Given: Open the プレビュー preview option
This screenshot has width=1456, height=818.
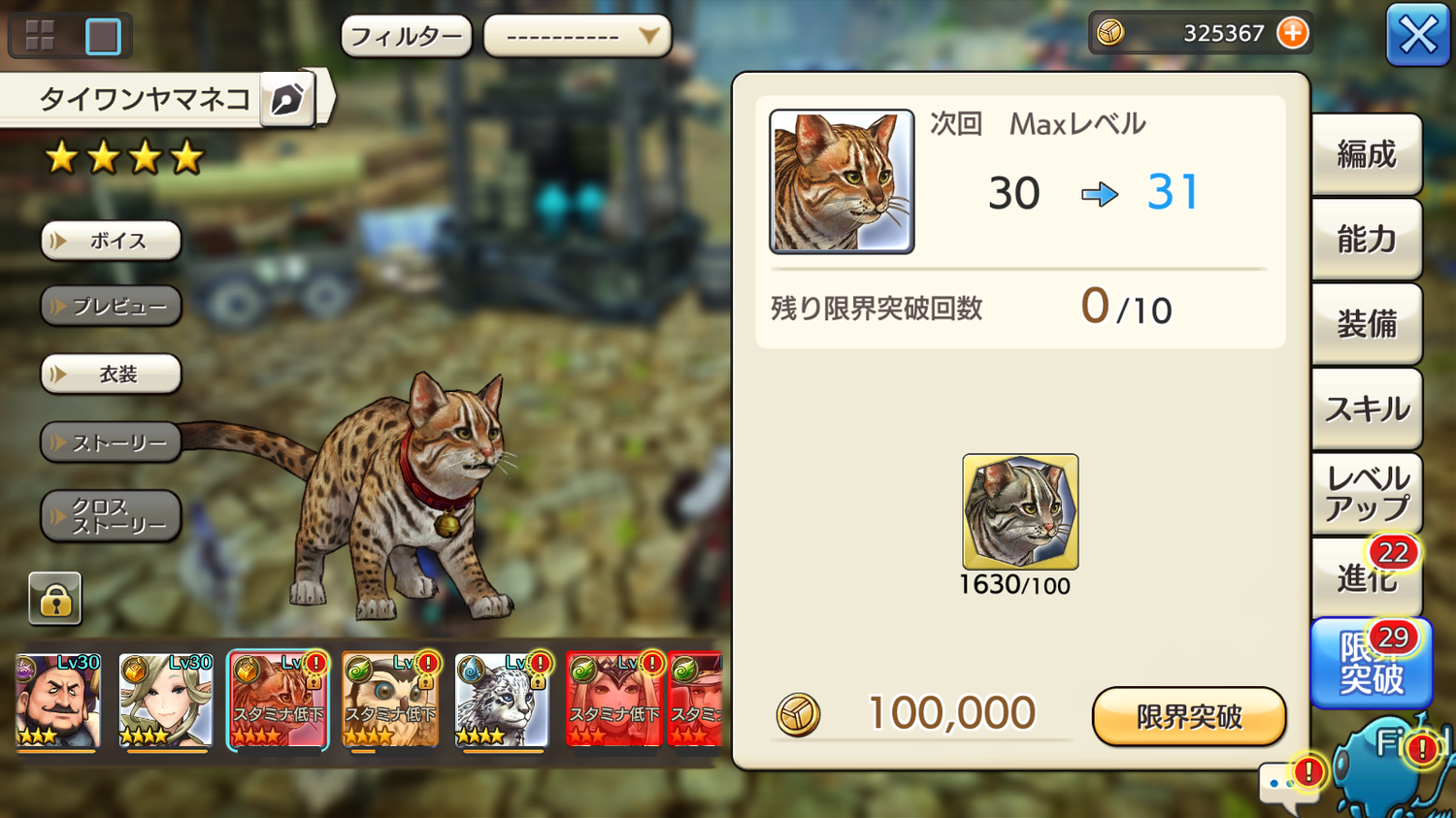Looking at the screenshot, I should 111,307.
